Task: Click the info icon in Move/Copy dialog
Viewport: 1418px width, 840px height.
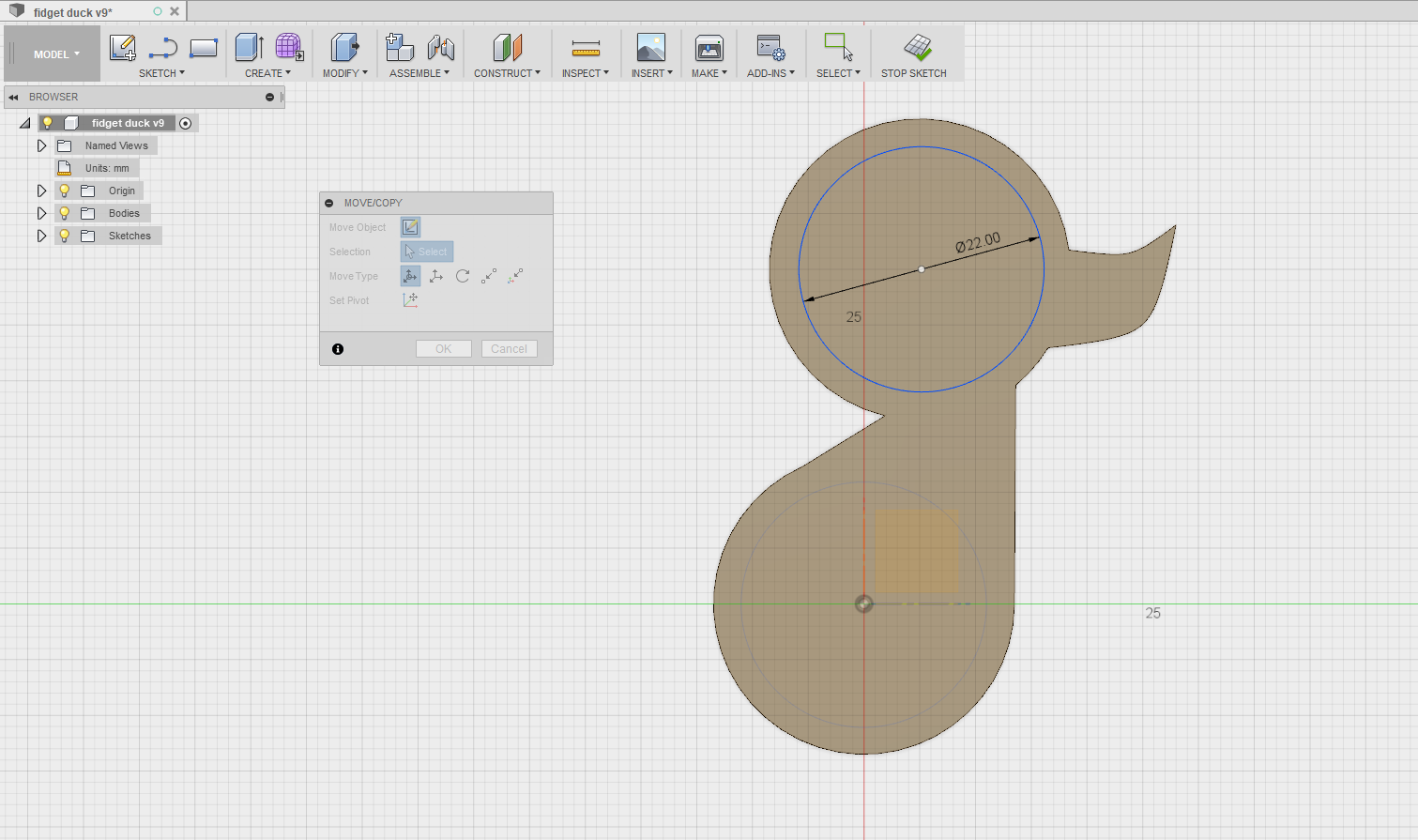Action: 338,349
